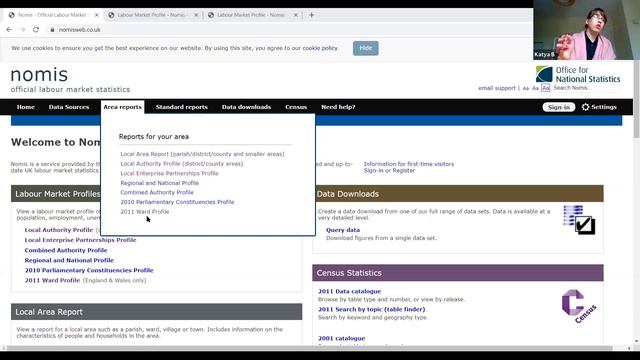Open the Data downloads menu
640x360 pixels.
[247, 107]
